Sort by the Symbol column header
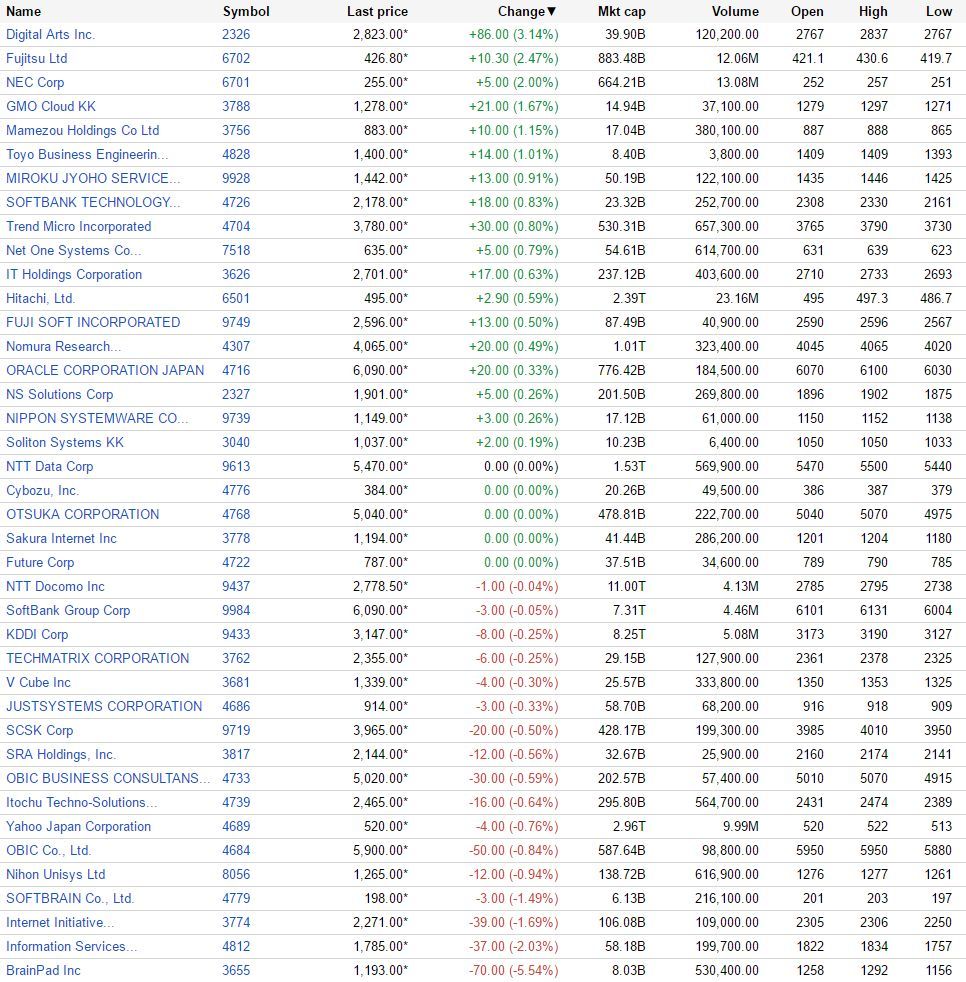966x982 pixels. click(246, 11)
